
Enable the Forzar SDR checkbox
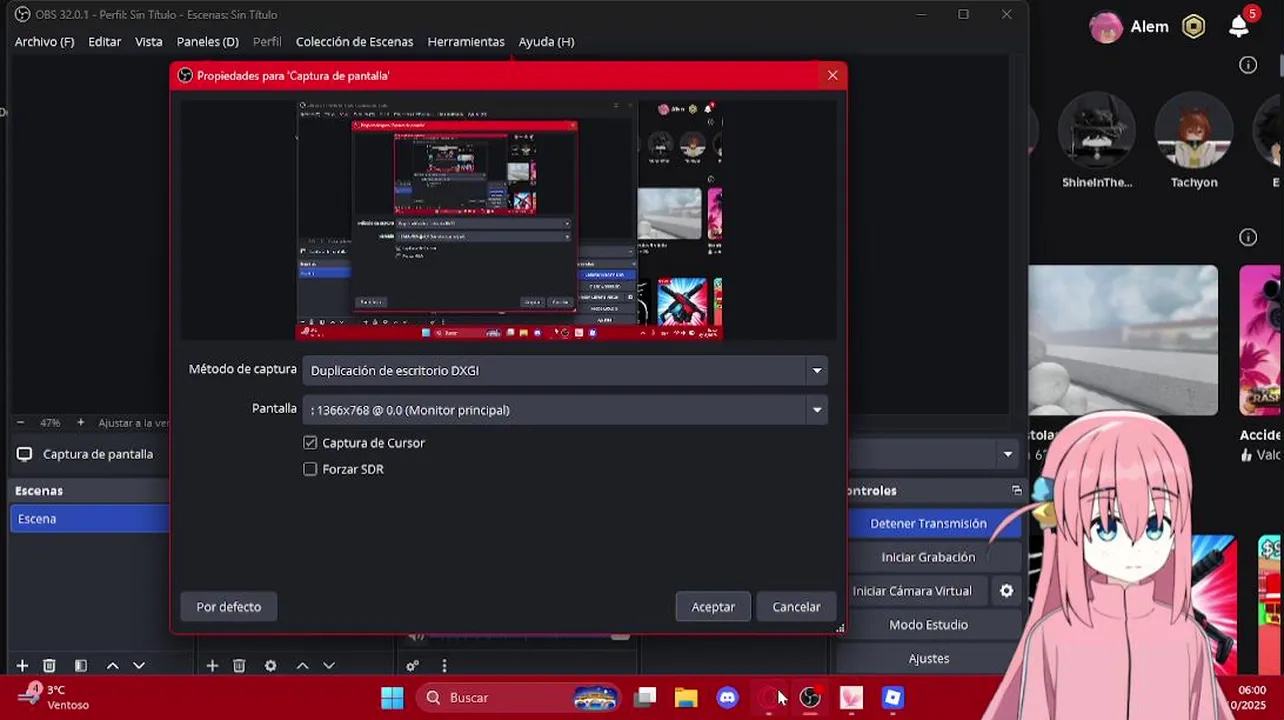[x=310, y=469]
